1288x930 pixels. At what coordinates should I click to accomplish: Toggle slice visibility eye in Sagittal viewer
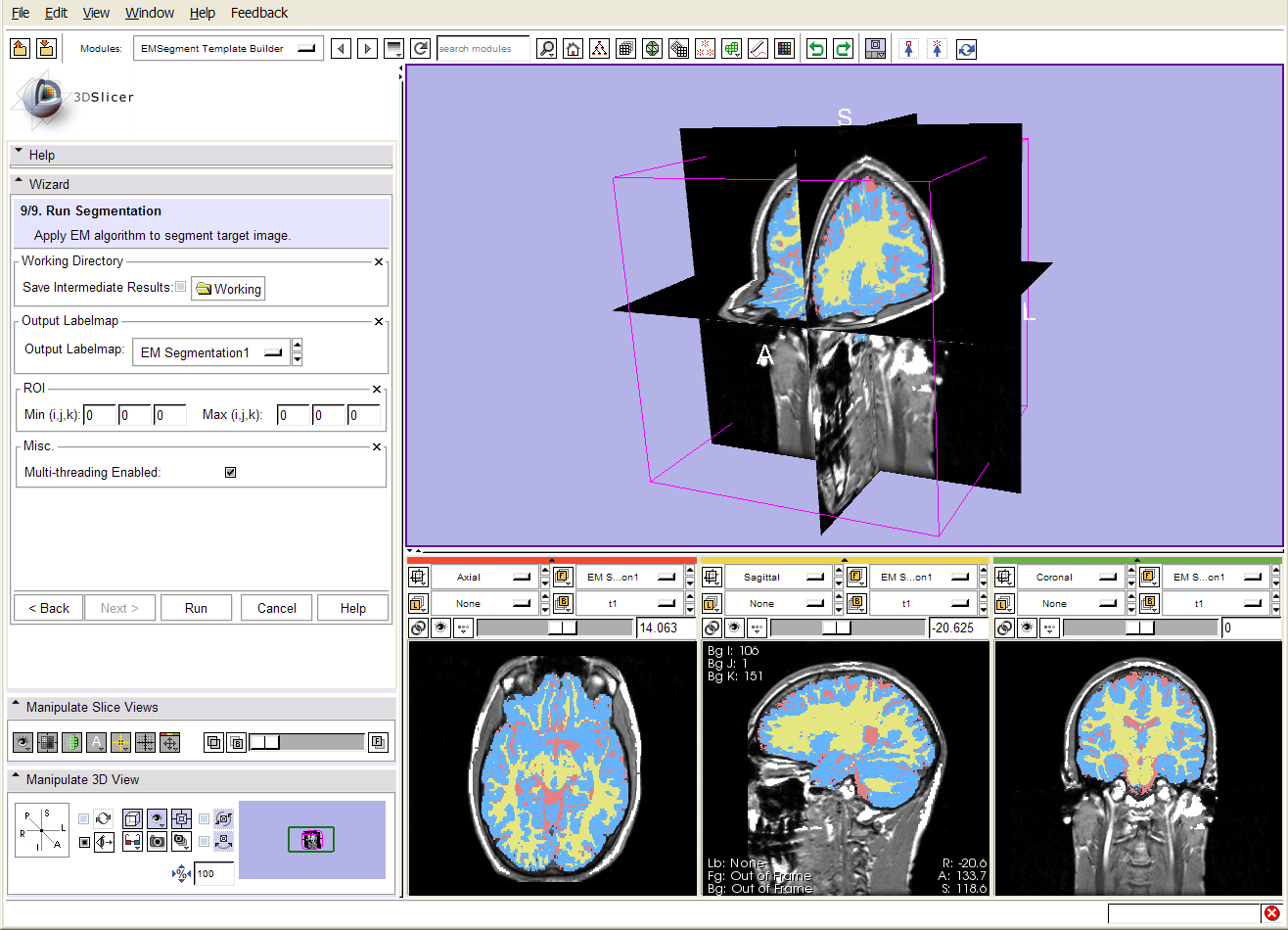click(734, 628)
